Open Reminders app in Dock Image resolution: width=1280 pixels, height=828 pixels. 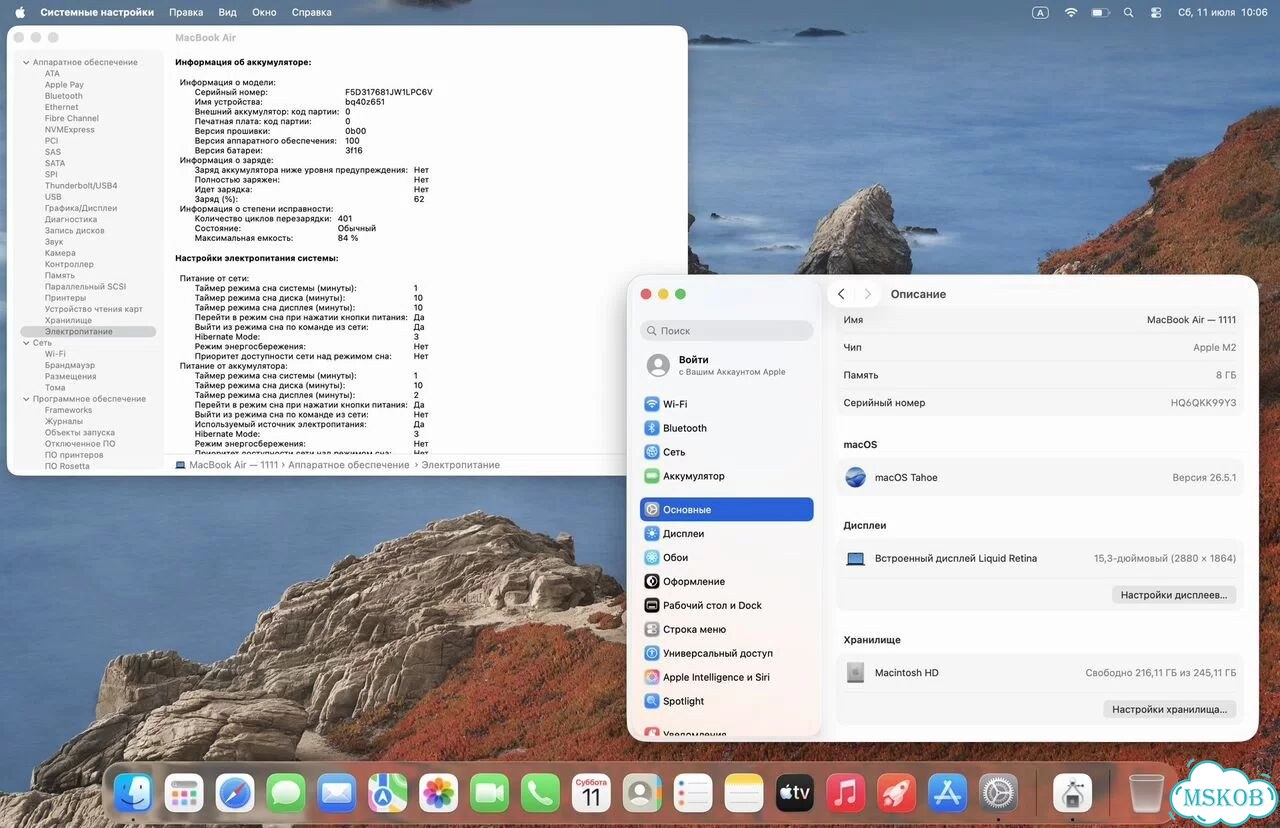pyautogui.click(x=693, y=794)
